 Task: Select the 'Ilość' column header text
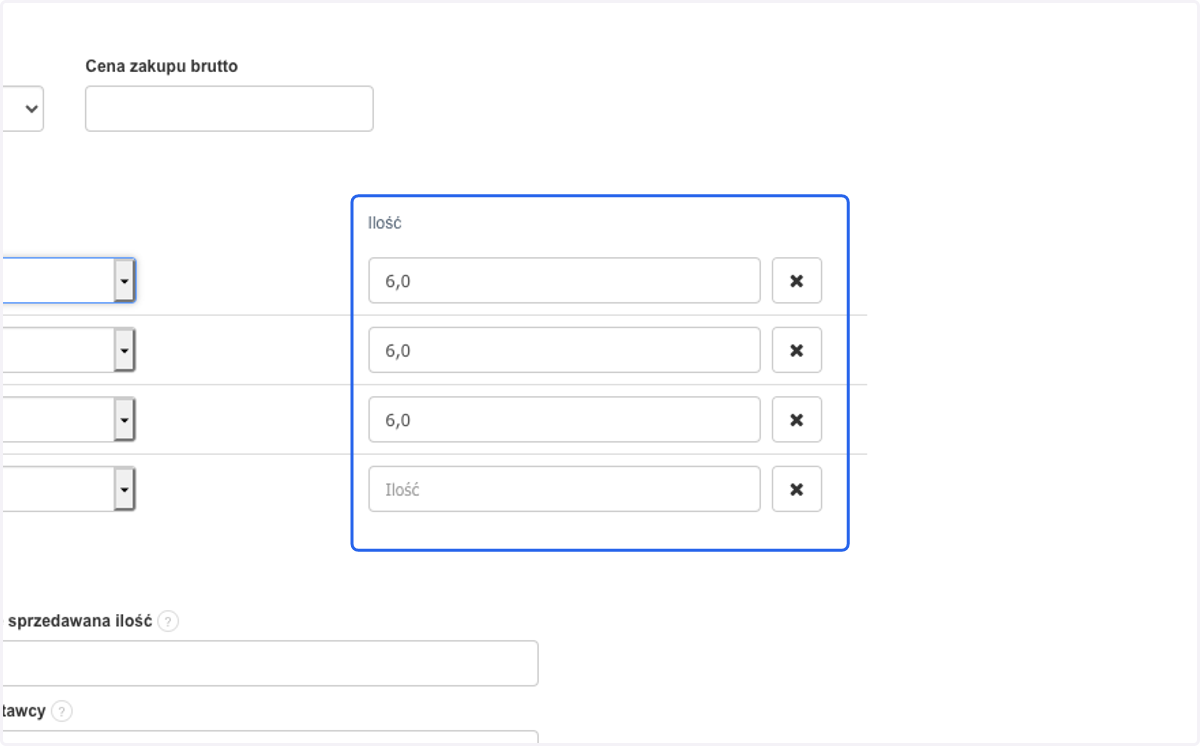(385, 222)
